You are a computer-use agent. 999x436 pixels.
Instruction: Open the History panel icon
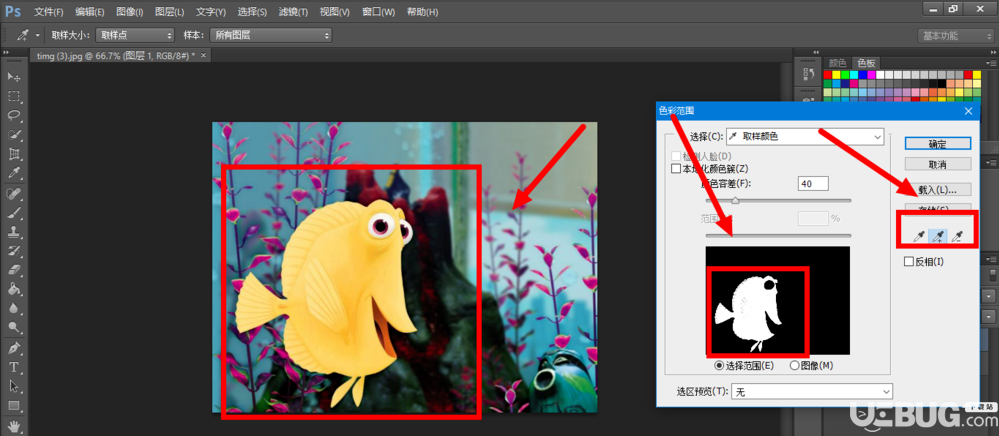809,73
